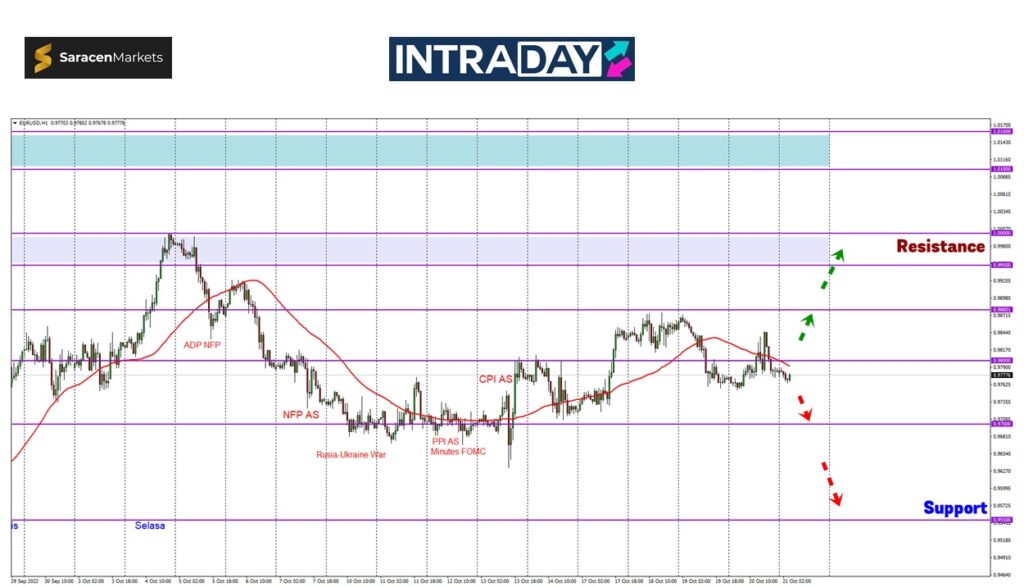Screen dimensions: 1024x587
Task: Click the INTRADAY banner logo
Action: [x=511, y=59]
